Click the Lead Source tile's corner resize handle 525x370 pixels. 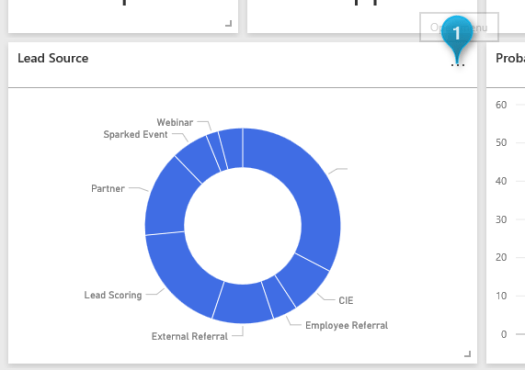[468, 354]
